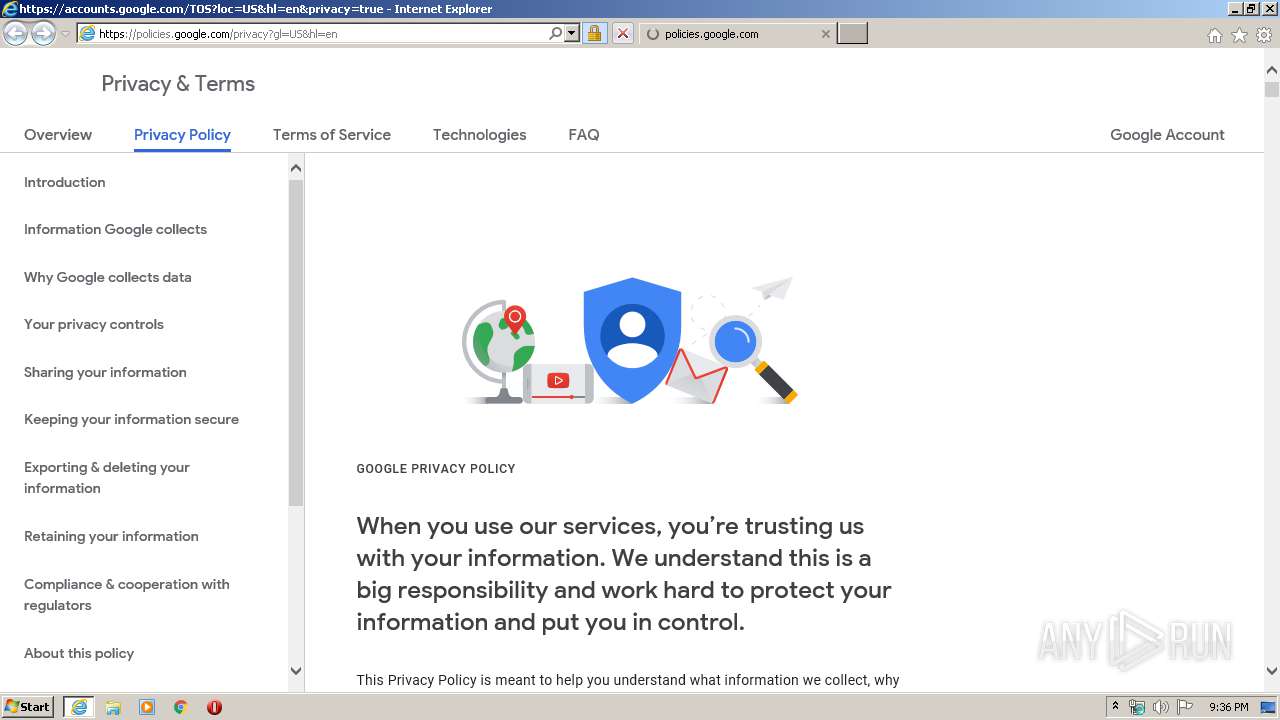The height and width of the screenshot is (720, 1280).
Task: Click Internet Explorer taskbar icon
Action: coord(79,707)
